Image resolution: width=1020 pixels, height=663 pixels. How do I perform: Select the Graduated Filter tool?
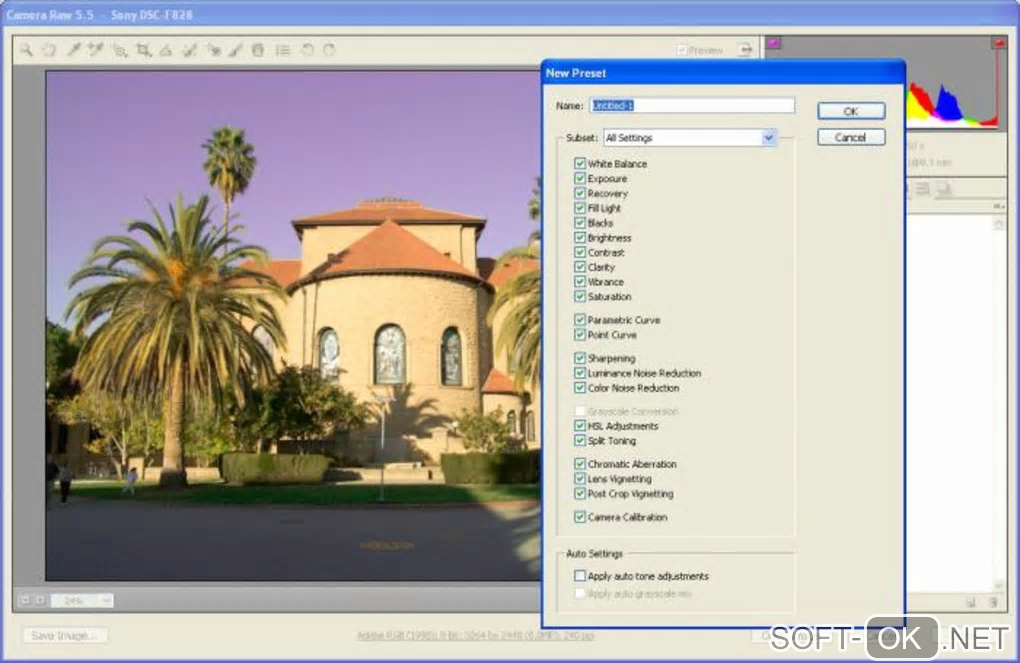click(x=258, y=49)
